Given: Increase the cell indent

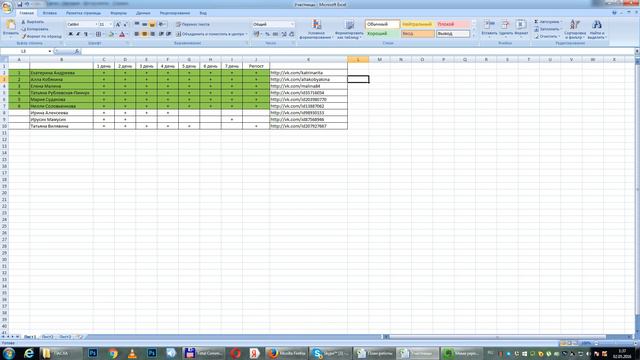Looking at the screenshot, I should point(168,34).
